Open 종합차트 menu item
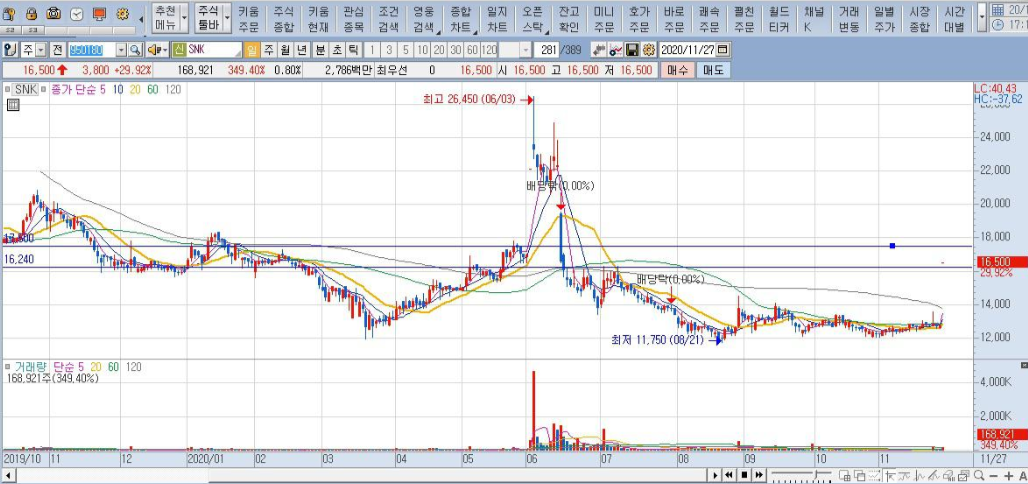 [x=459, y=19]
